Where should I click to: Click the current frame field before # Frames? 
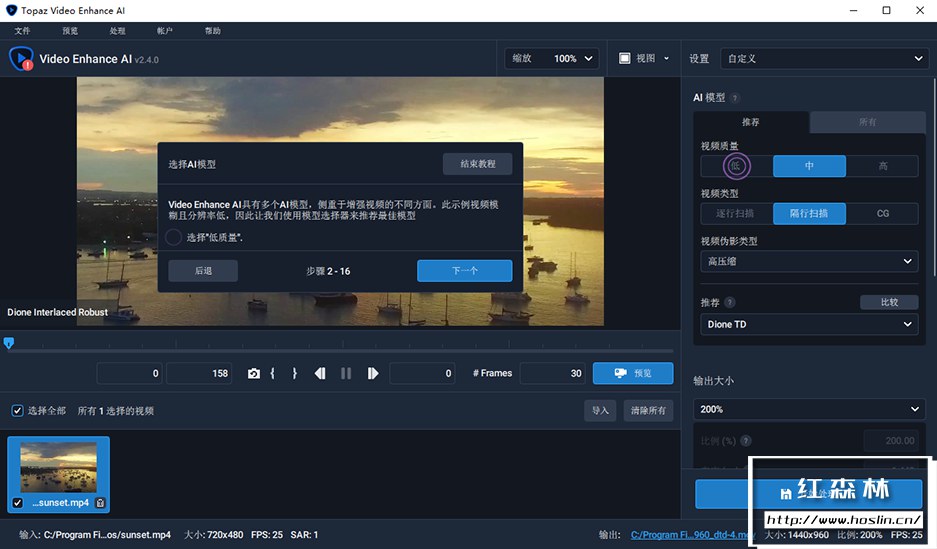pyautogui.click(x=422, y=373)
